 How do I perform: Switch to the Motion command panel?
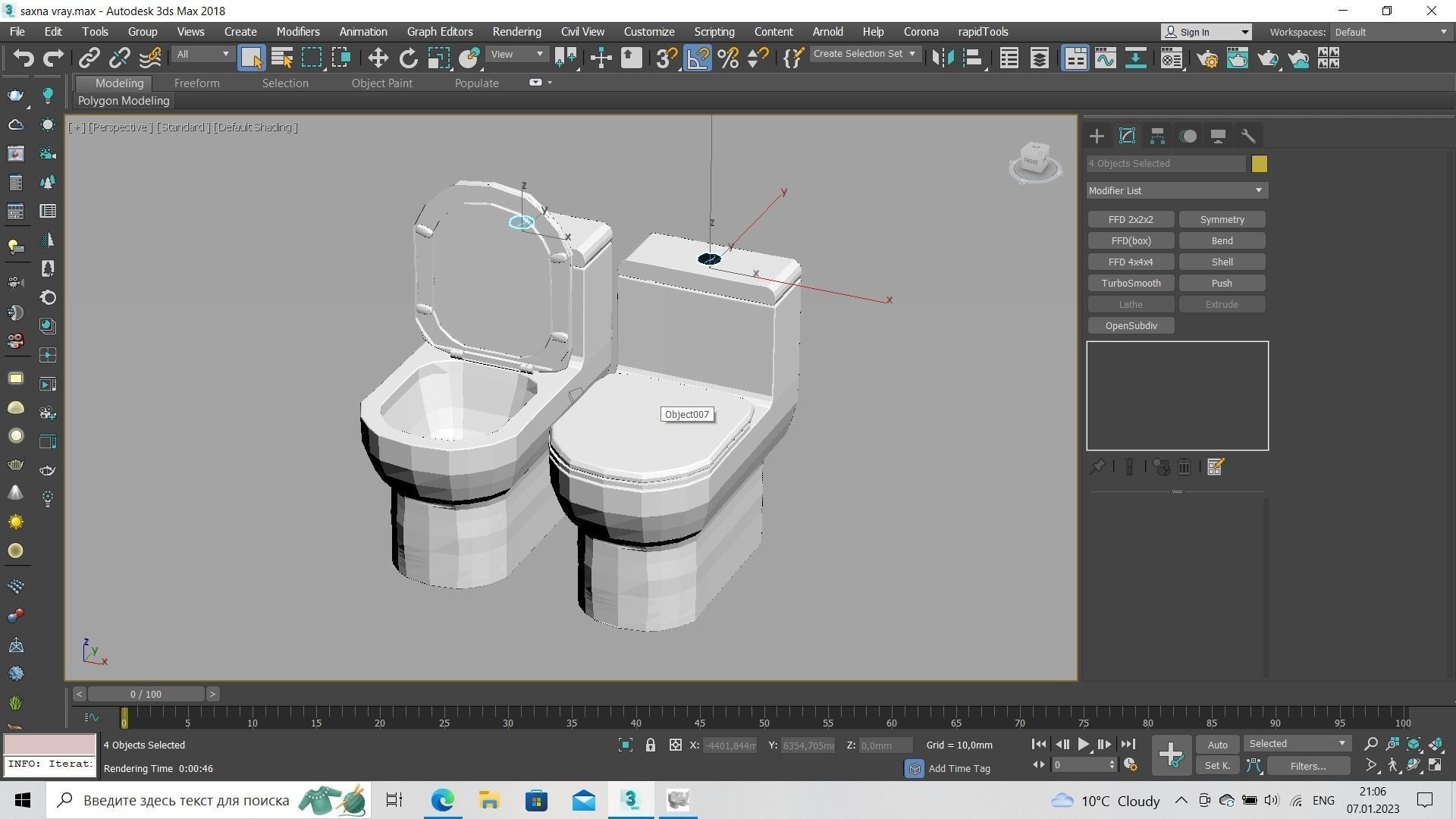click(x=1188, y=136)
